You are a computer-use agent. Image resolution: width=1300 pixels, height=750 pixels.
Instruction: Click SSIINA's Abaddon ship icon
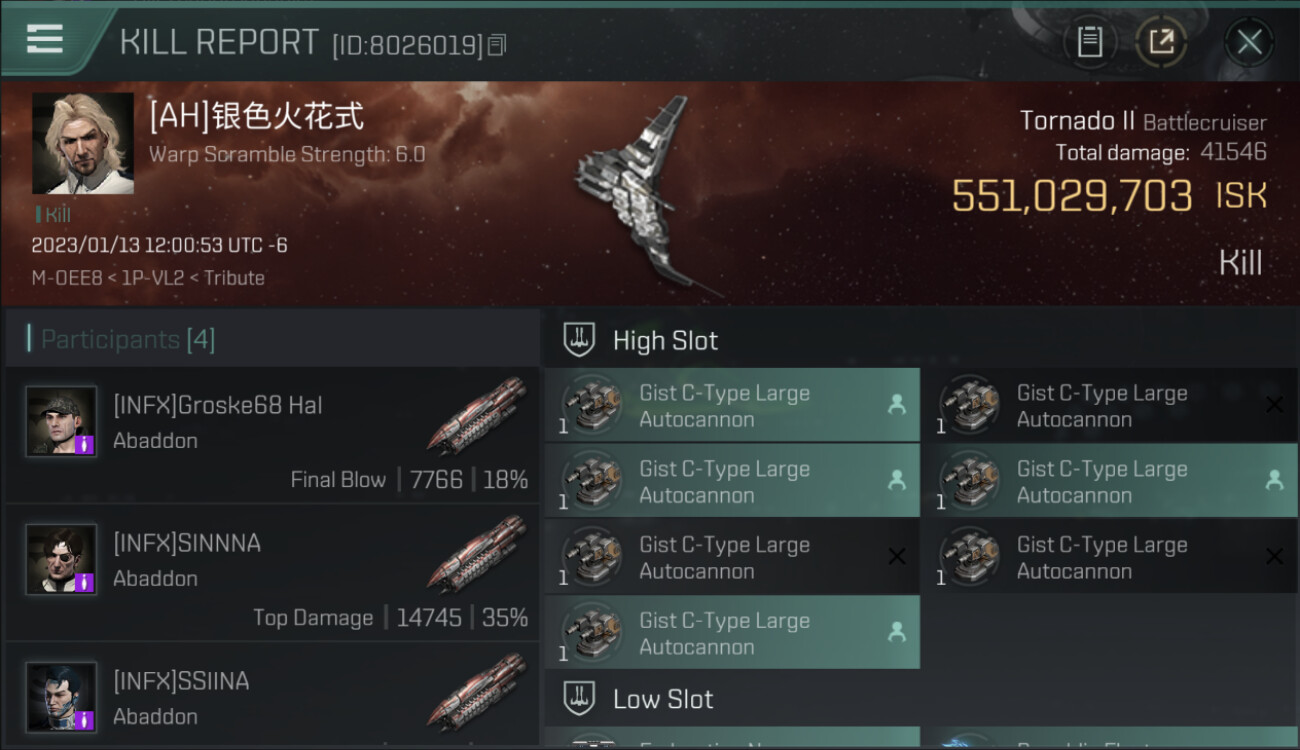coord(477,692)
